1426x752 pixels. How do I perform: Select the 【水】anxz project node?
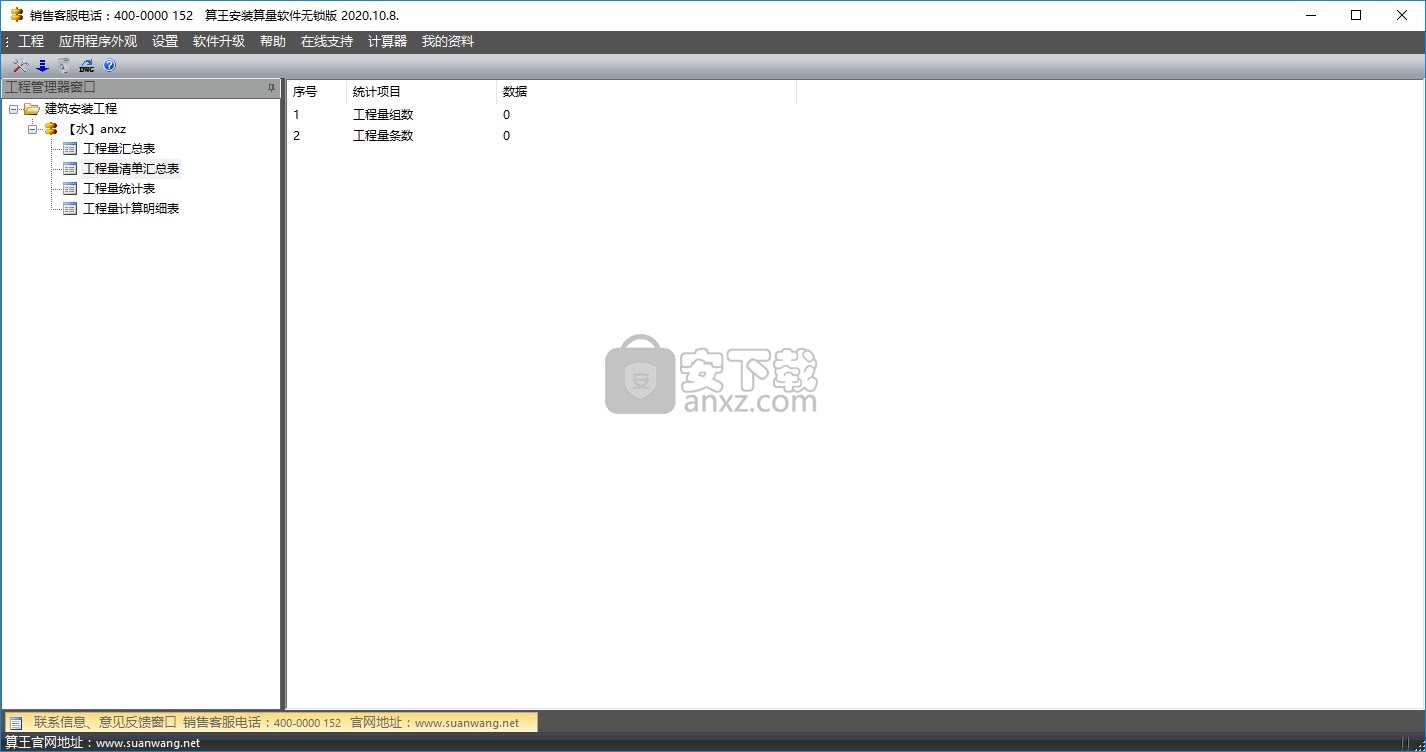(95, 129)
